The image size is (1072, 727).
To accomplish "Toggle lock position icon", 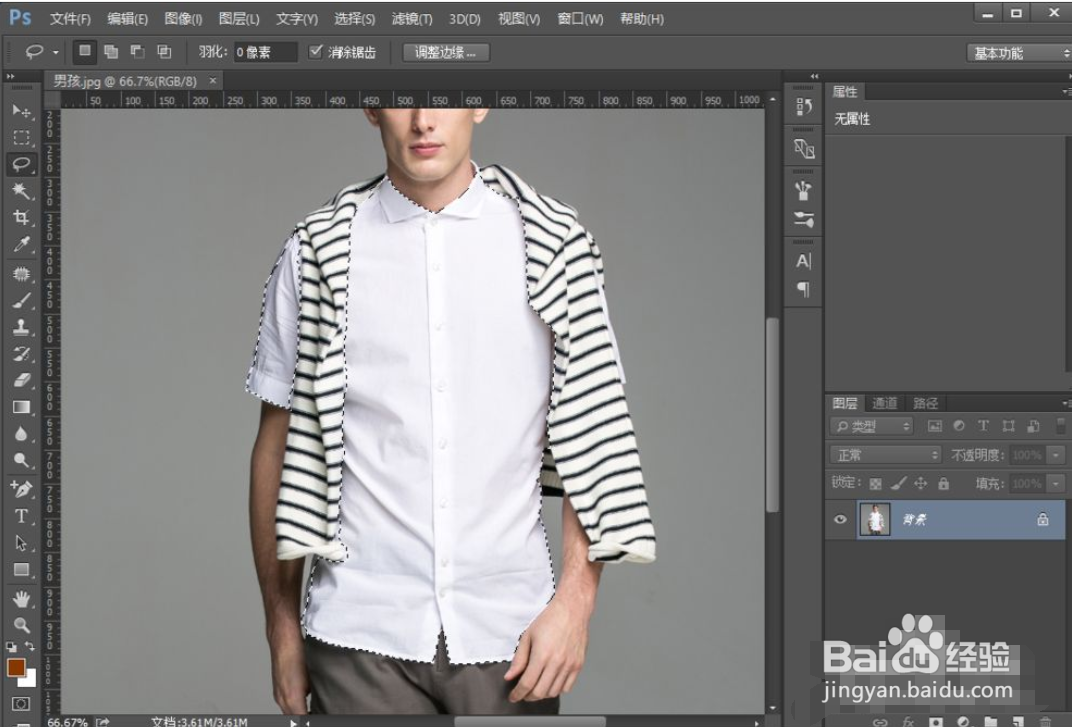I will [921, 484].
